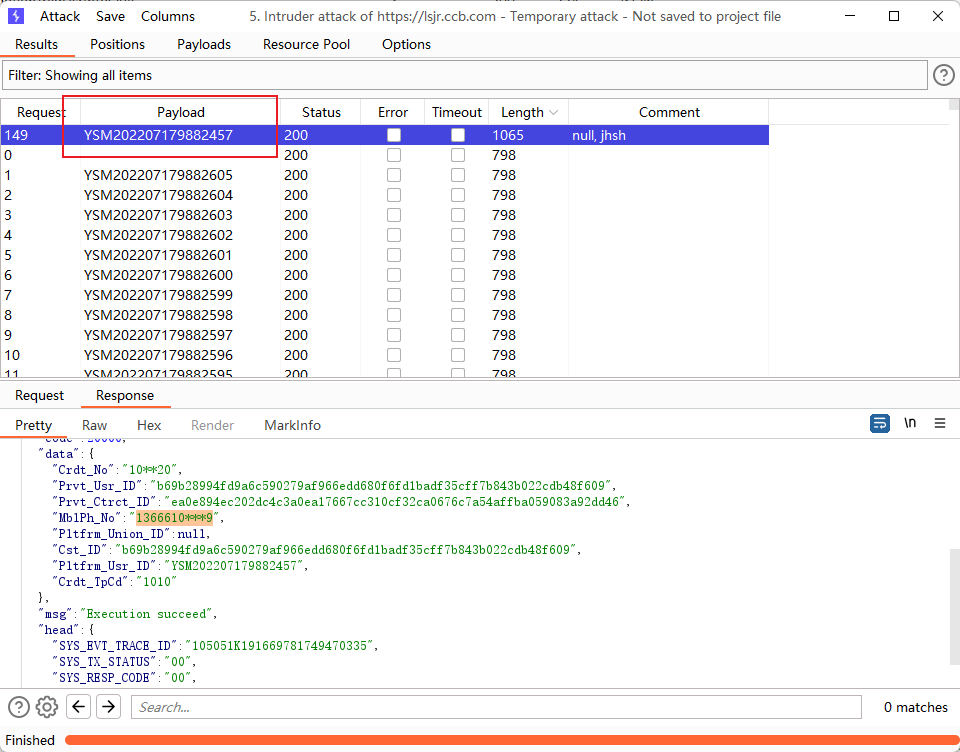Toggle the response word wrap icon

tap(879, 424)
